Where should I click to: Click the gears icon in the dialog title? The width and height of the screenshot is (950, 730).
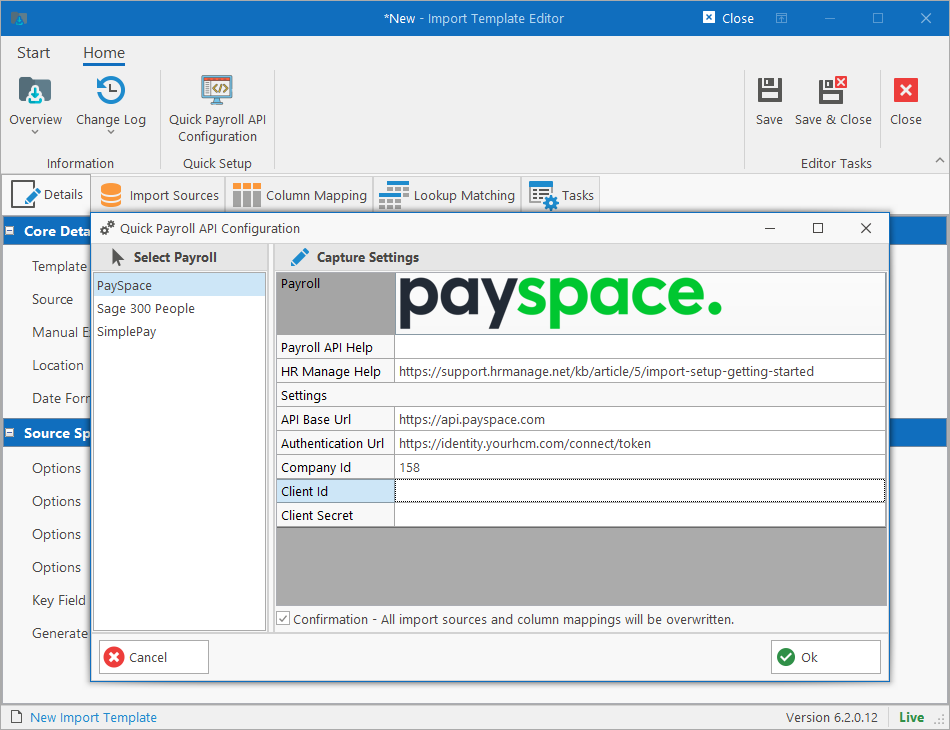(107, 228)
